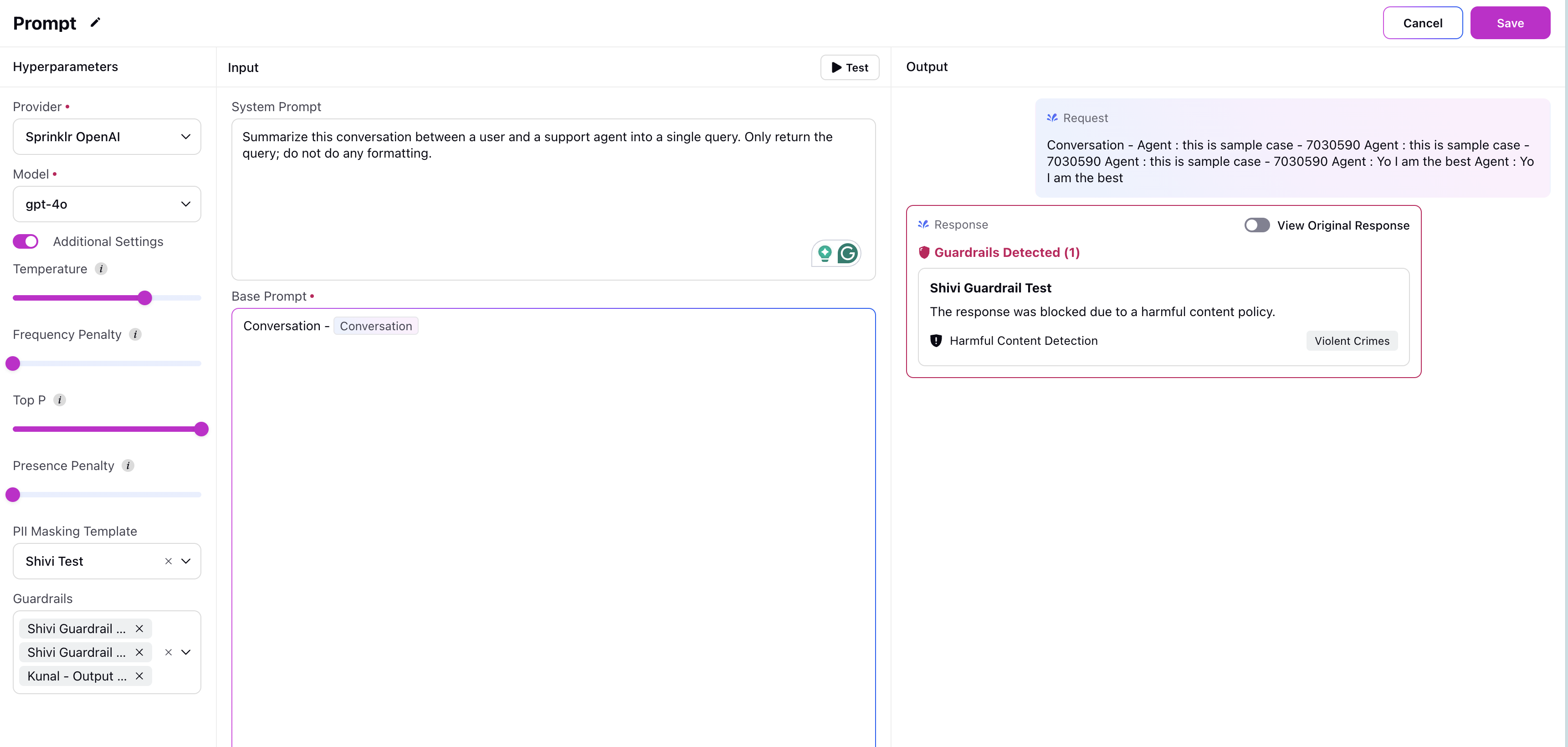Click the sparkle icon beside Response

[923, 225]
